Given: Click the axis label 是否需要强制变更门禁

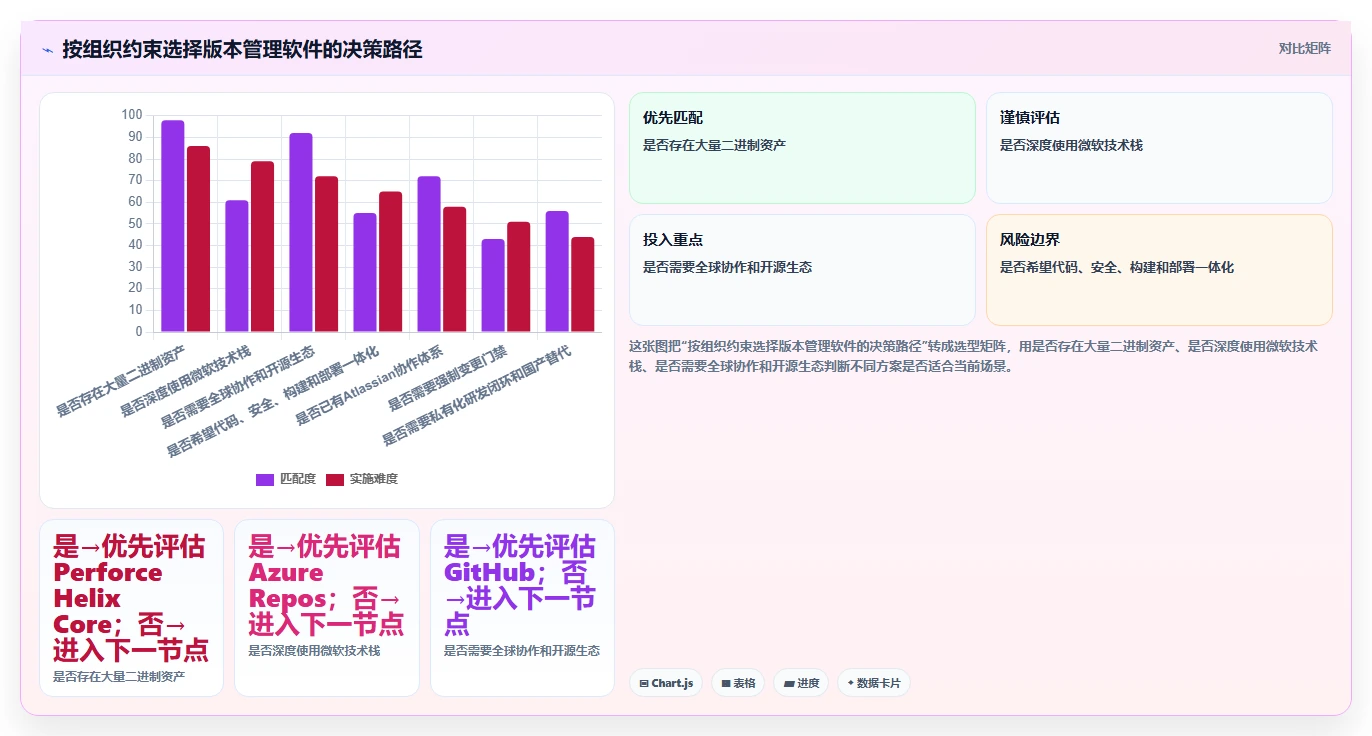Looking at the screenshot, I should pos(448,379).
